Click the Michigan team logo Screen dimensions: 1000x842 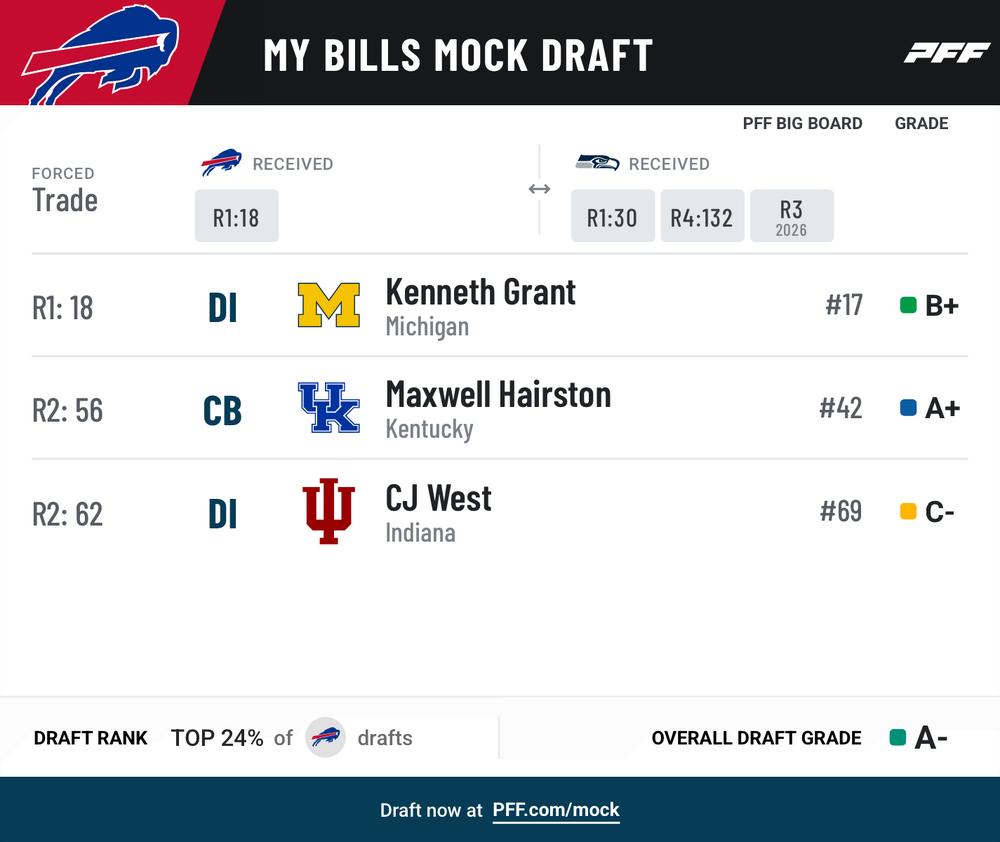click(328, 305)
